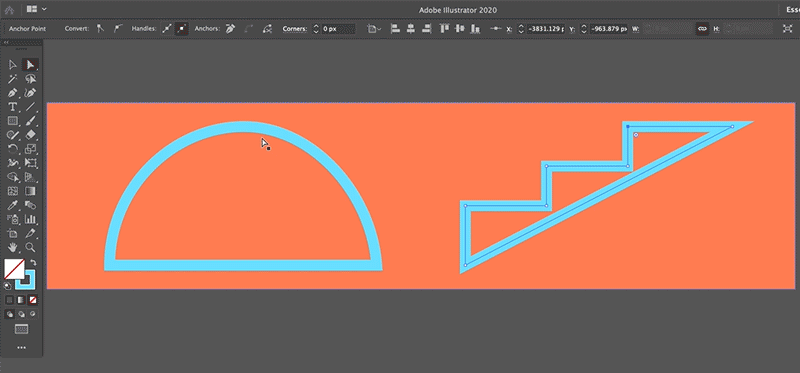Select the Selection tool (black arrow outline)
The image size is (800, 373).
(x=13, y=65)
